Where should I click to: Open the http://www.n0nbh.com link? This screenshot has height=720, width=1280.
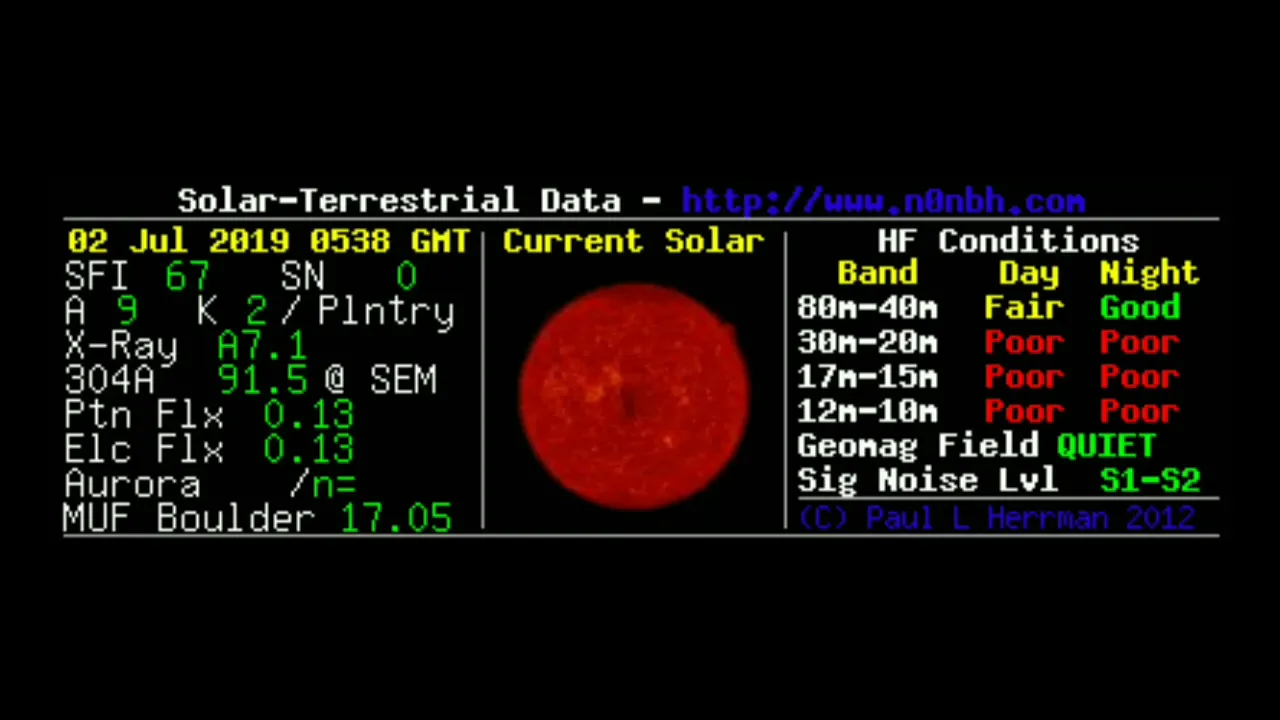coord(883,201)
